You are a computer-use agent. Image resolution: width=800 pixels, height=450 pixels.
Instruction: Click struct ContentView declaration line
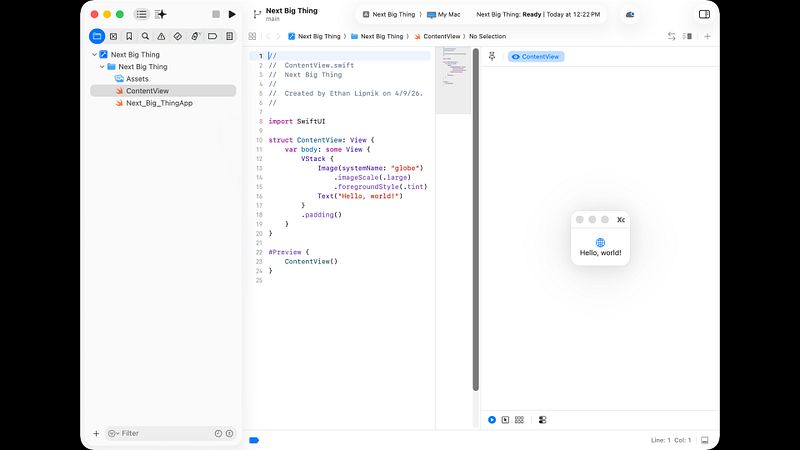[x=321, y=140]
